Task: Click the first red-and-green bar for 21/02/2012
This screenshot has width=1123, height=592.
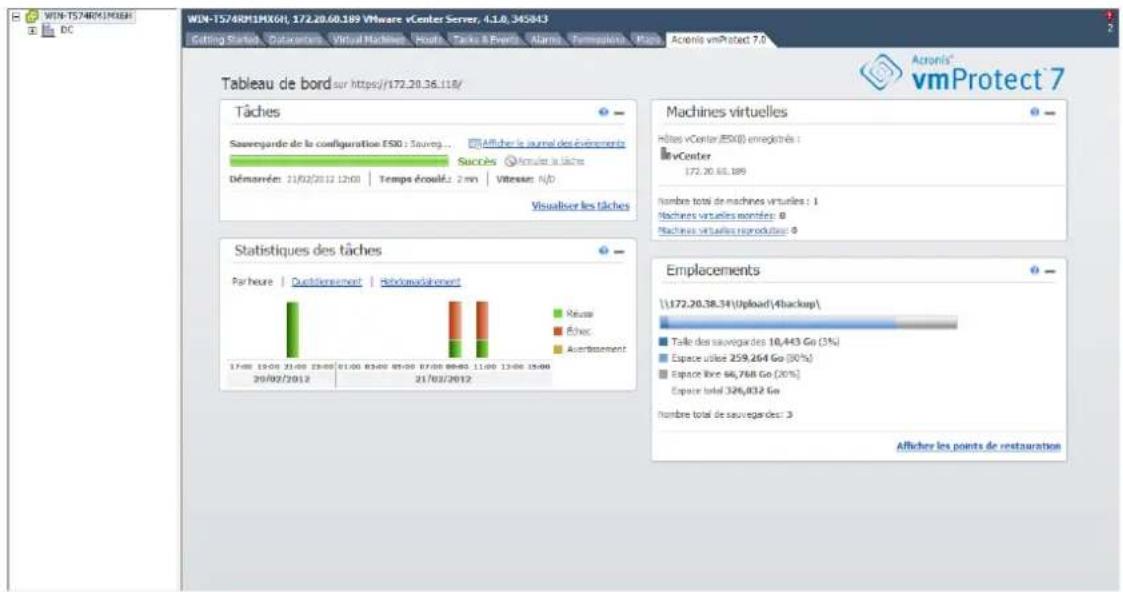Action: (x=455, y=329)
